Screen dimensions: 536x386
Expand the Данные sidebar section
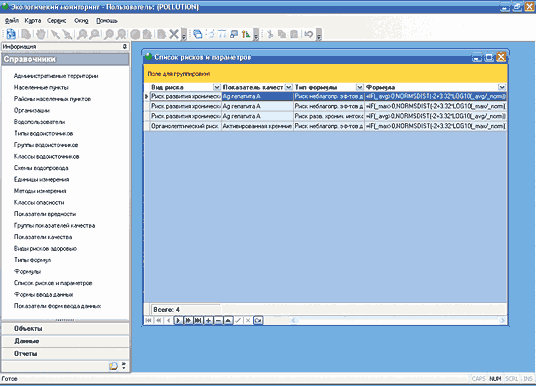pyautogui.click(x=65, y=341)
